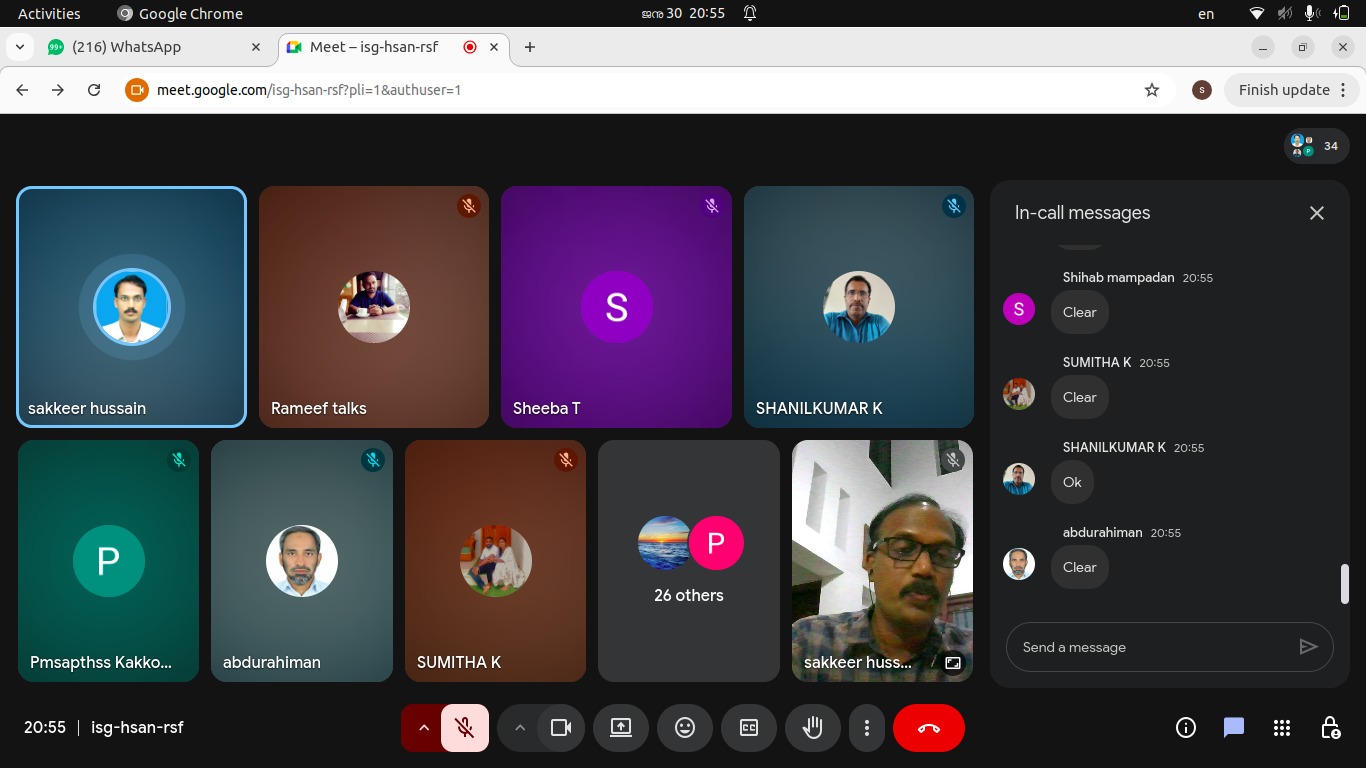1366x768 pixels.
Task: Click the raise hand icon
Action: click(813, 728)
